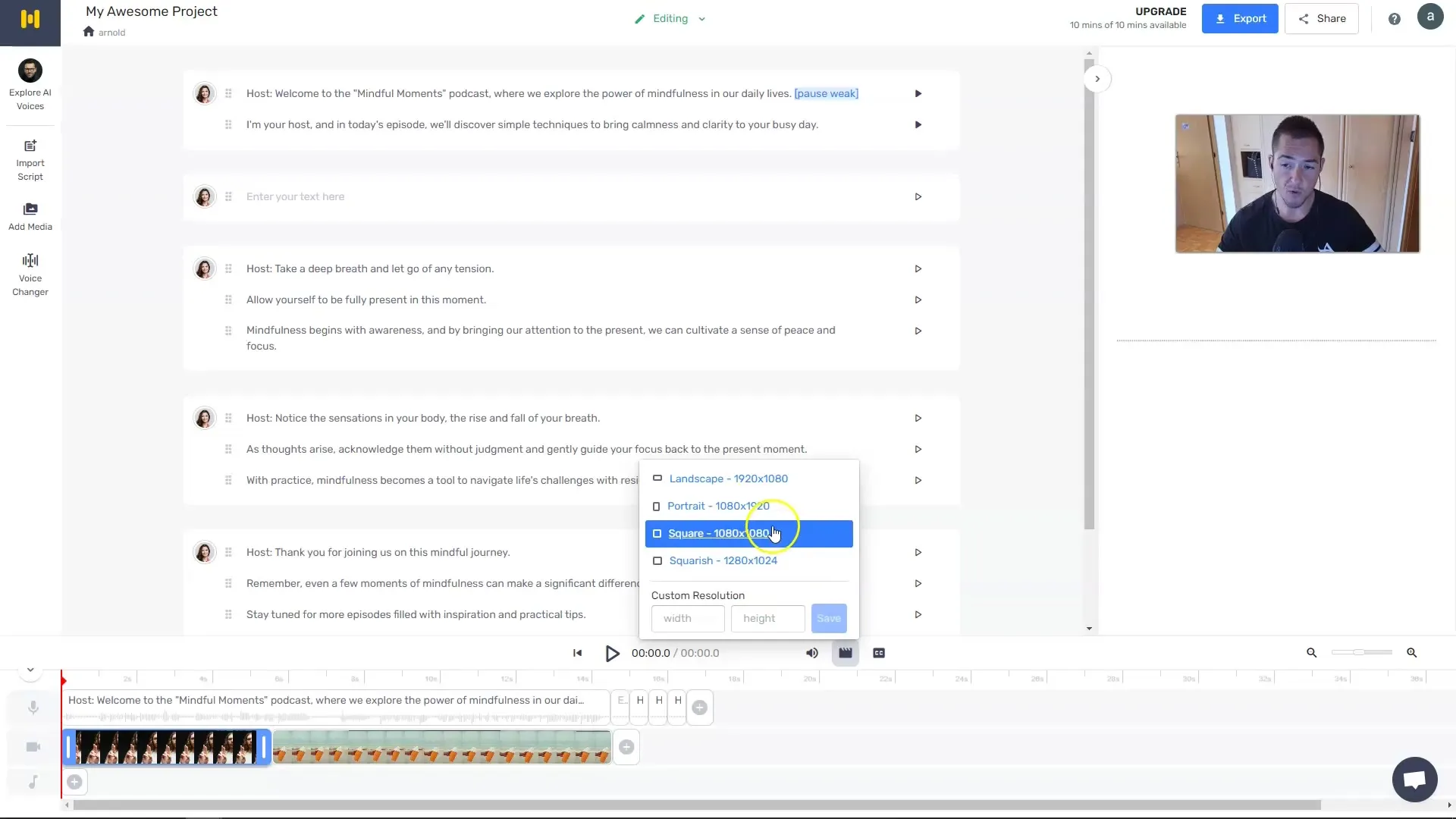The height and width of the screenshot is (819, 1456).
Task: Open Voice Changer tool
Action: pyautogui.click(x=30, y=275)
